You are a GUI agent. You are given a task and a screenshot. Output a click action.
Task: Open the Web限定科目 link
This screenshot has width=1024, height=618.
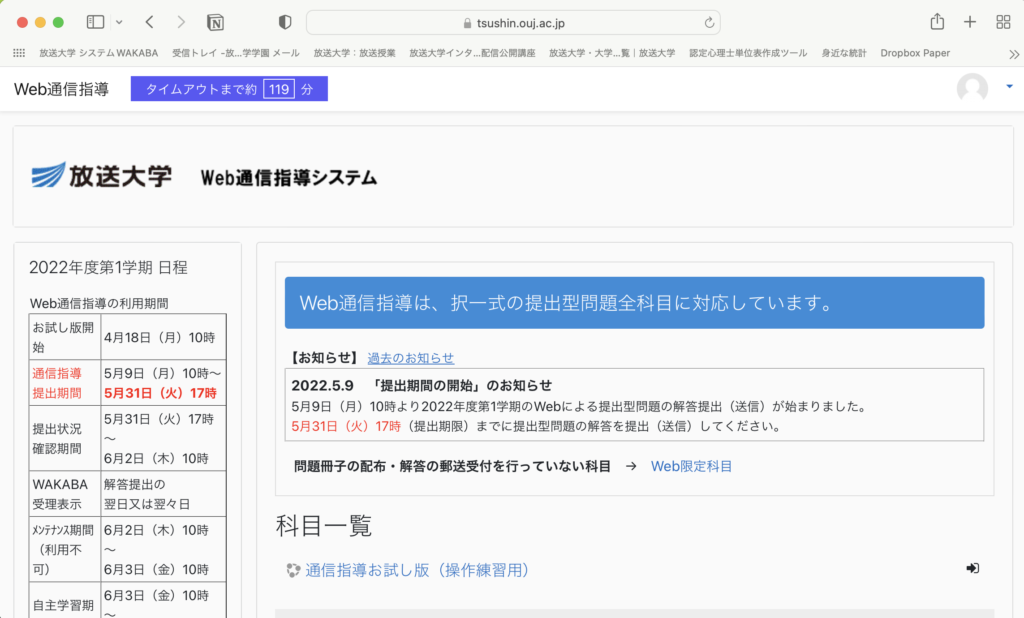click(692, 466)
